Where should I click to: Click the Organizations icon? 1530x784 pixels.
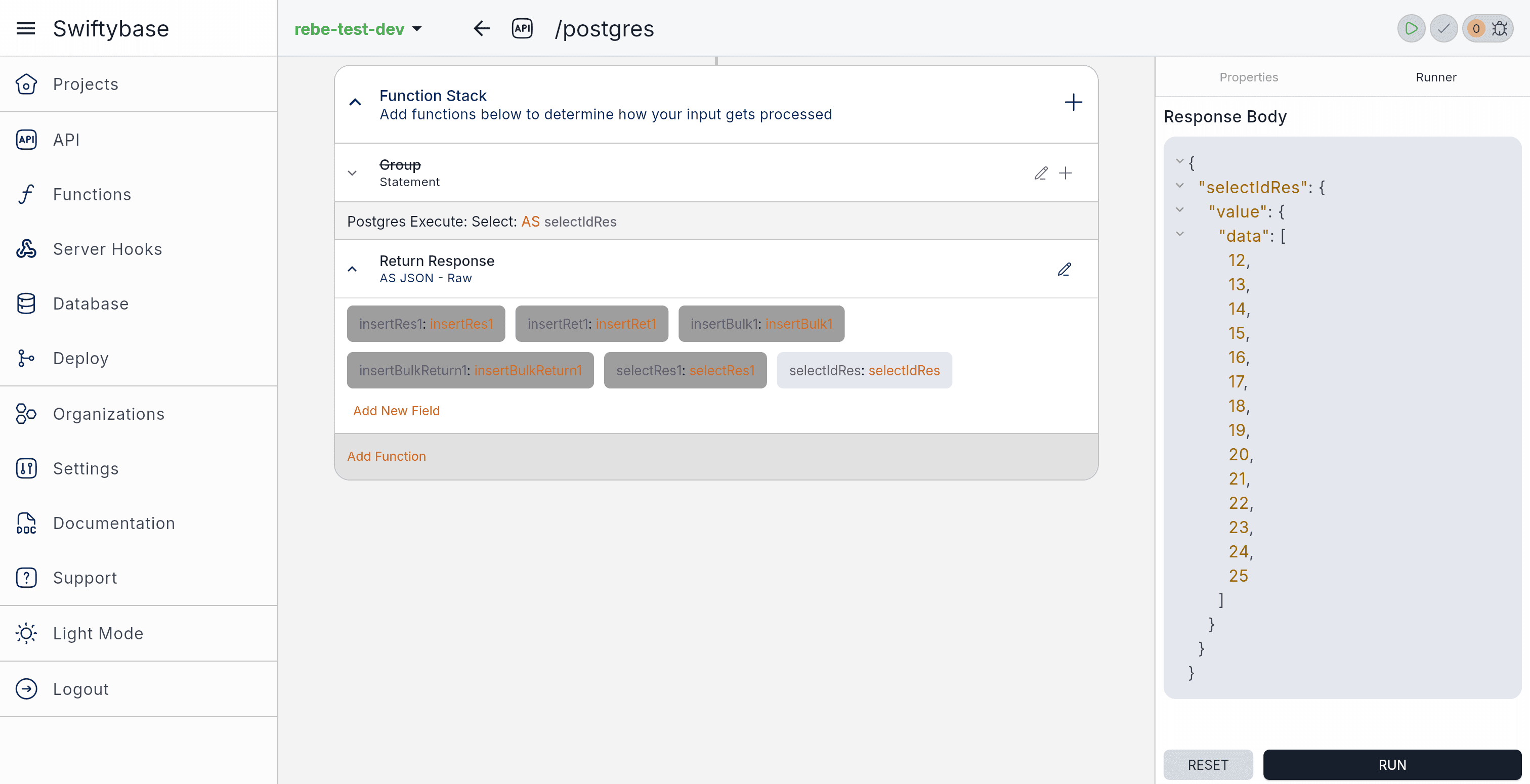pyautogui.click(x=26, y=414)
